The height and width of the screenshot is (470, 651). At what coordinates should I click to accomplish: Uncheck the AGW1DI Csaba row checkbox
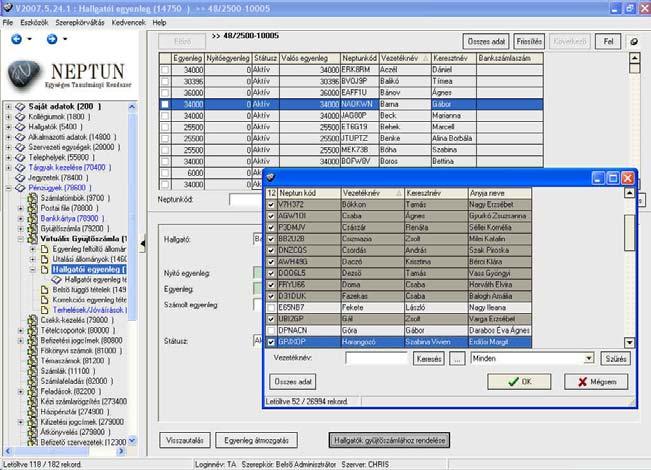point(271,216)
